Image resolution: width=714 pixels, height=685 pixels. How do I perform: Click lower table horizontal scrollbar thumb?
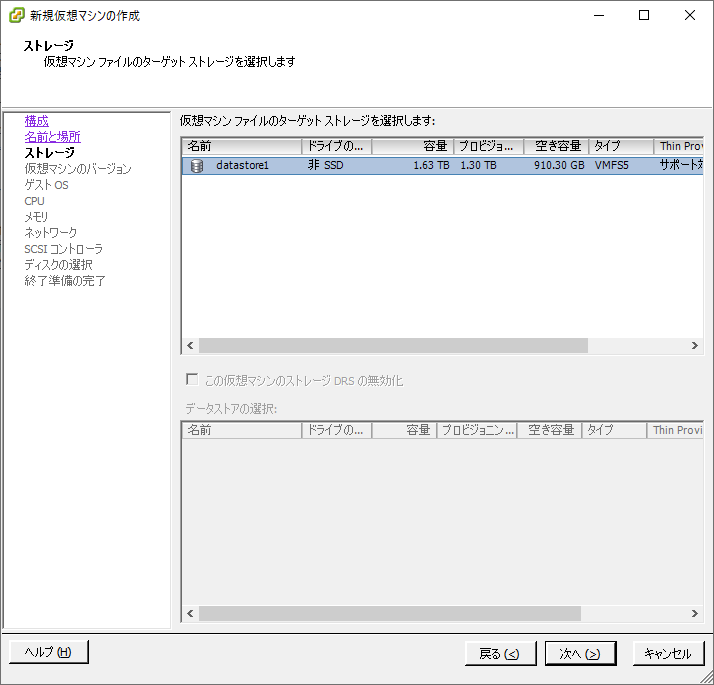(x=390, y=613)
